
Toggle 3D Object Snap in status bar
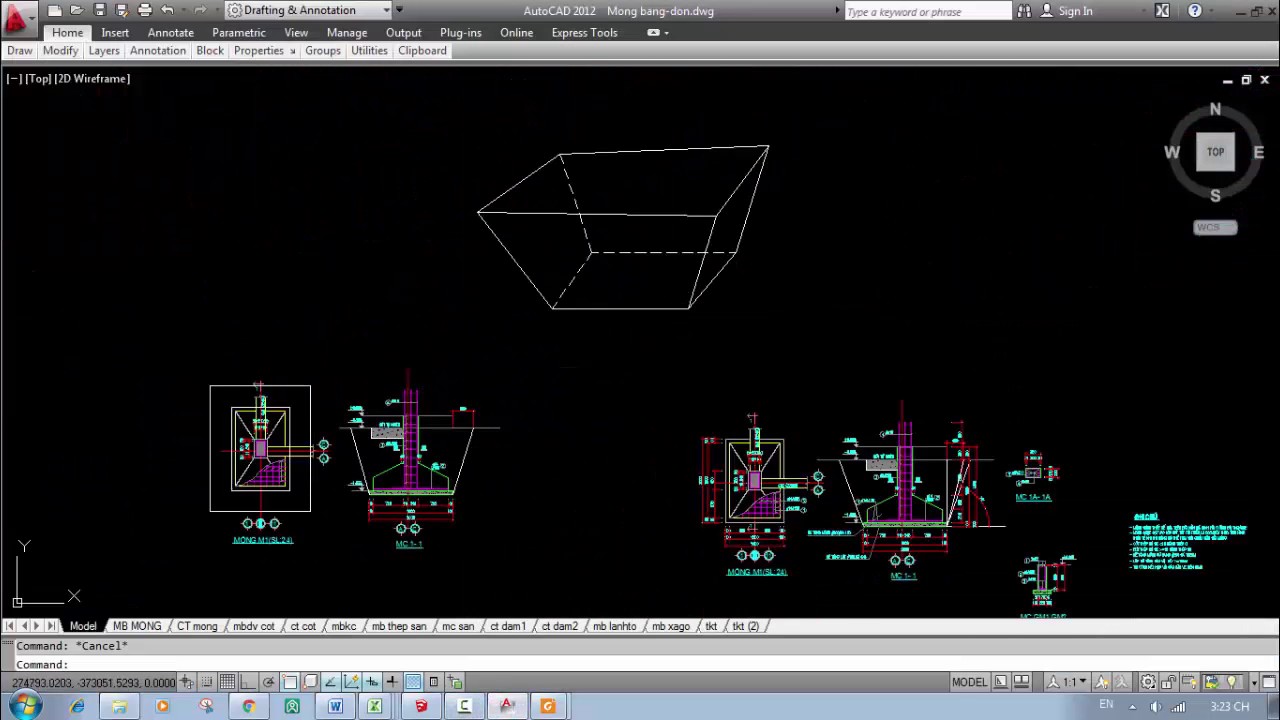310,682
